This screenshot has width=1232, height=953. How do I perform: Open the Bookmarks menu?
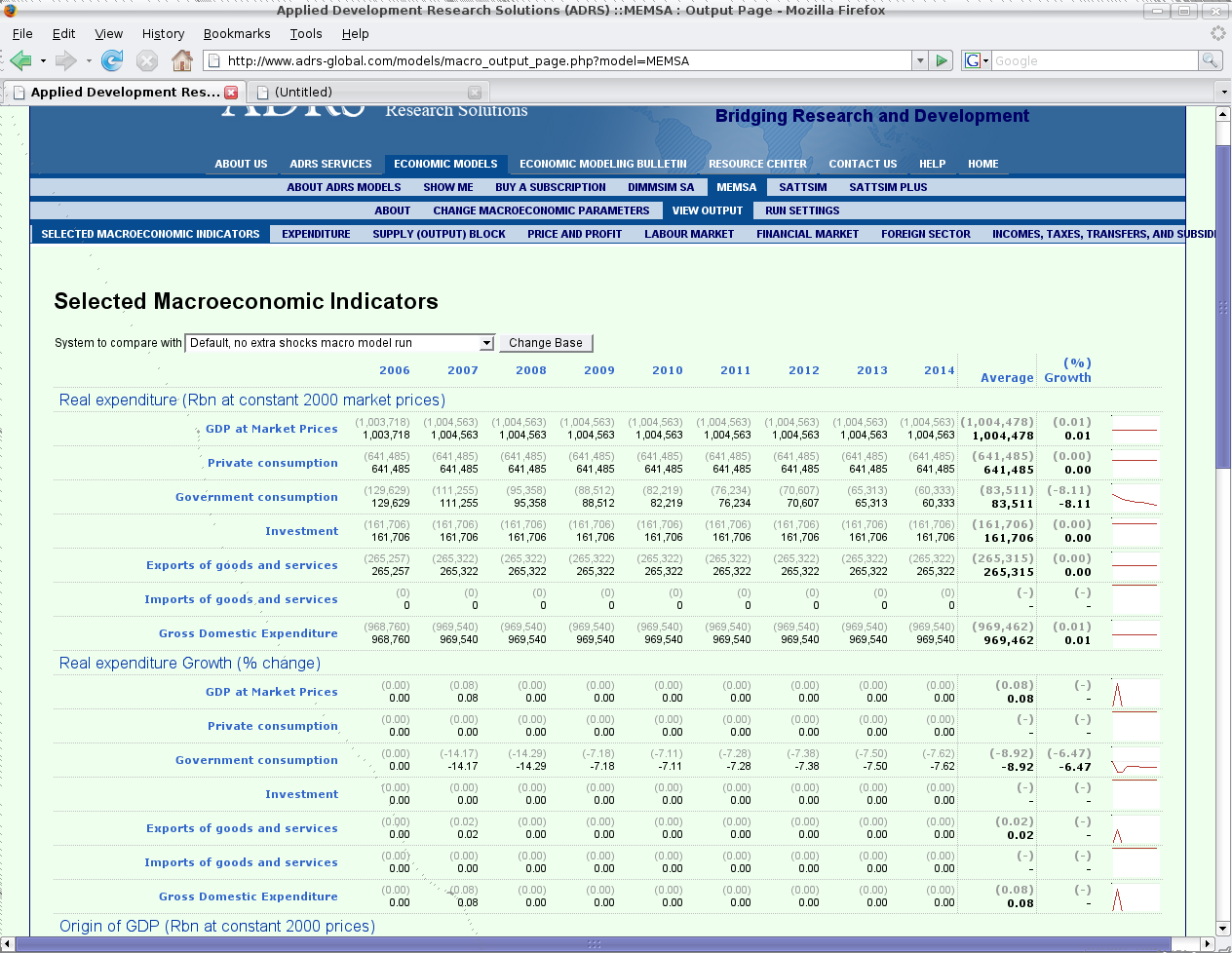coord(237,33)
